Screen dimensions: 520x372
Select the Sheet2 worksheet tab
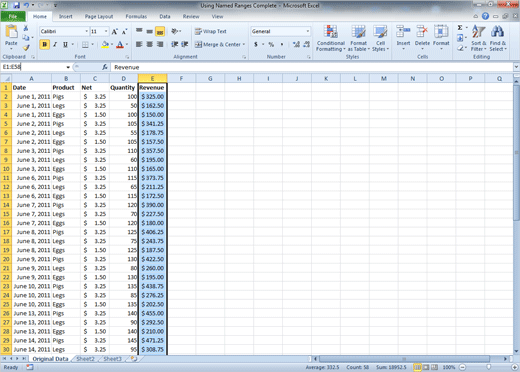coord(86,359)
